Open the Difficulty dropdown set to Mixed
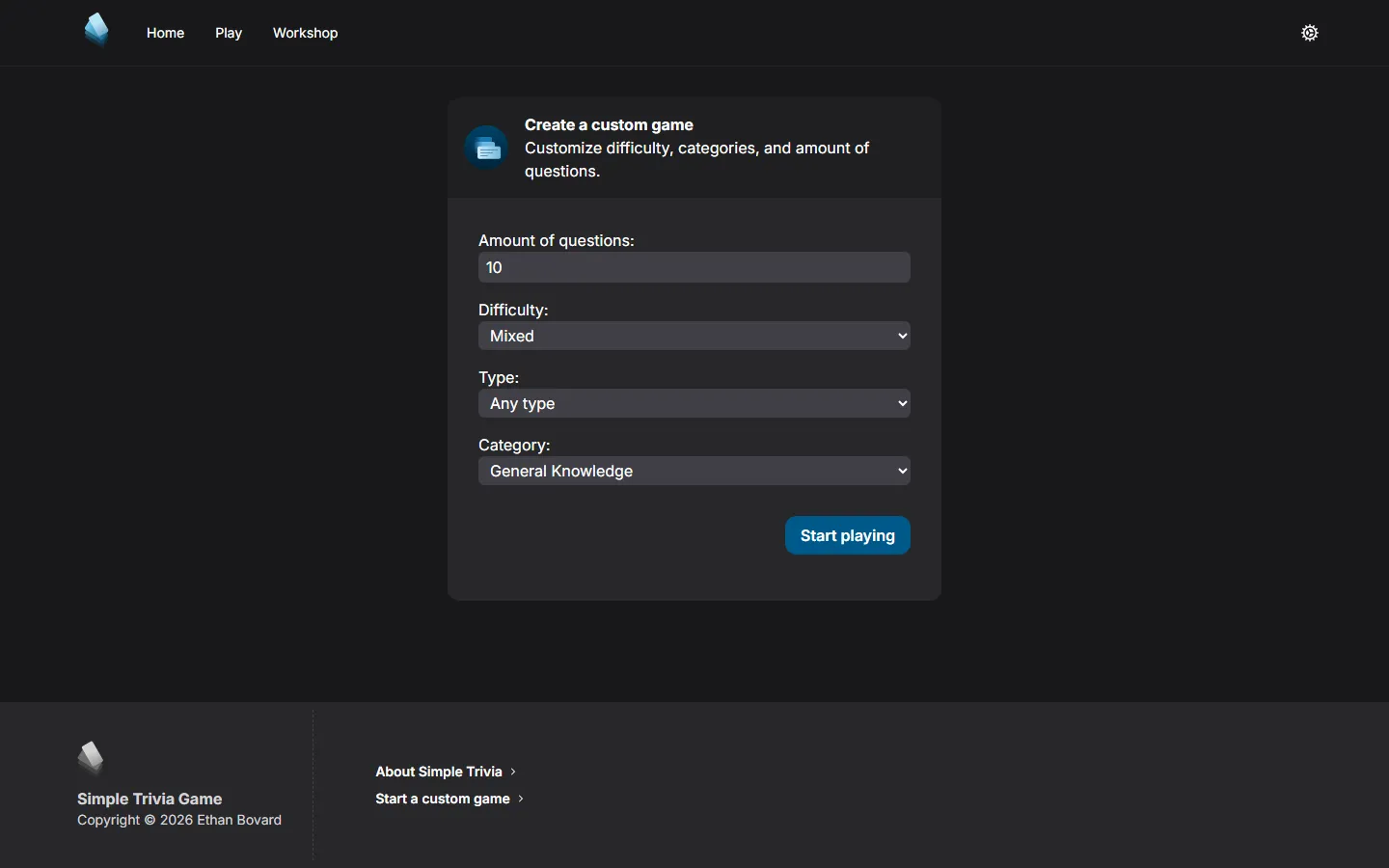This screenshot has height=868, width=1389. pyautogui.click(x=694, y=336)
